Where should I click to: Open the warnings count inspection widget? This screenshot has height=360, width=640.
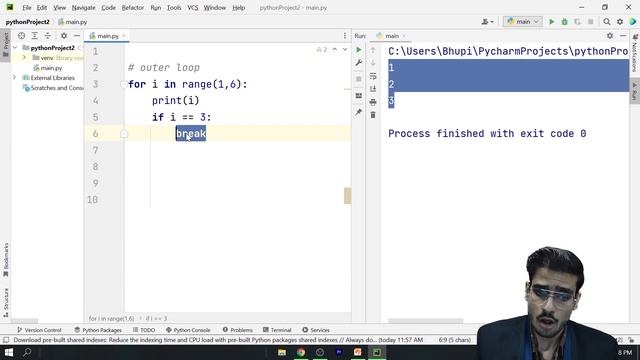click(x=322, y=49)
